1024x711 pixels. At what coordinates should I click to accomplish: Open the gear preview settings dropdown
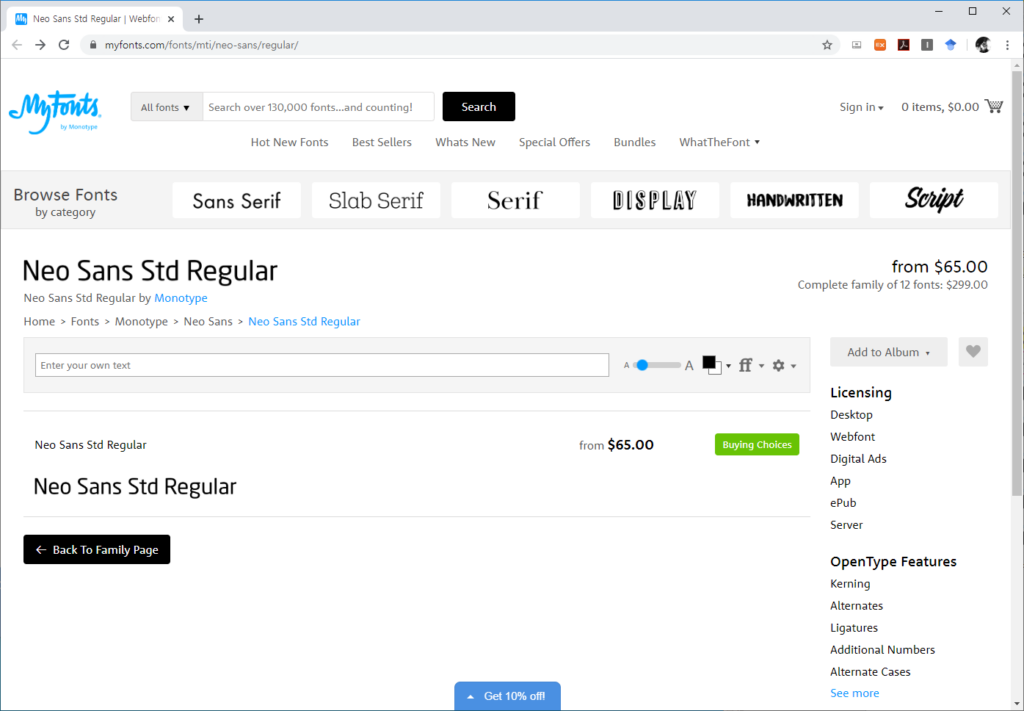coord(784,366)
